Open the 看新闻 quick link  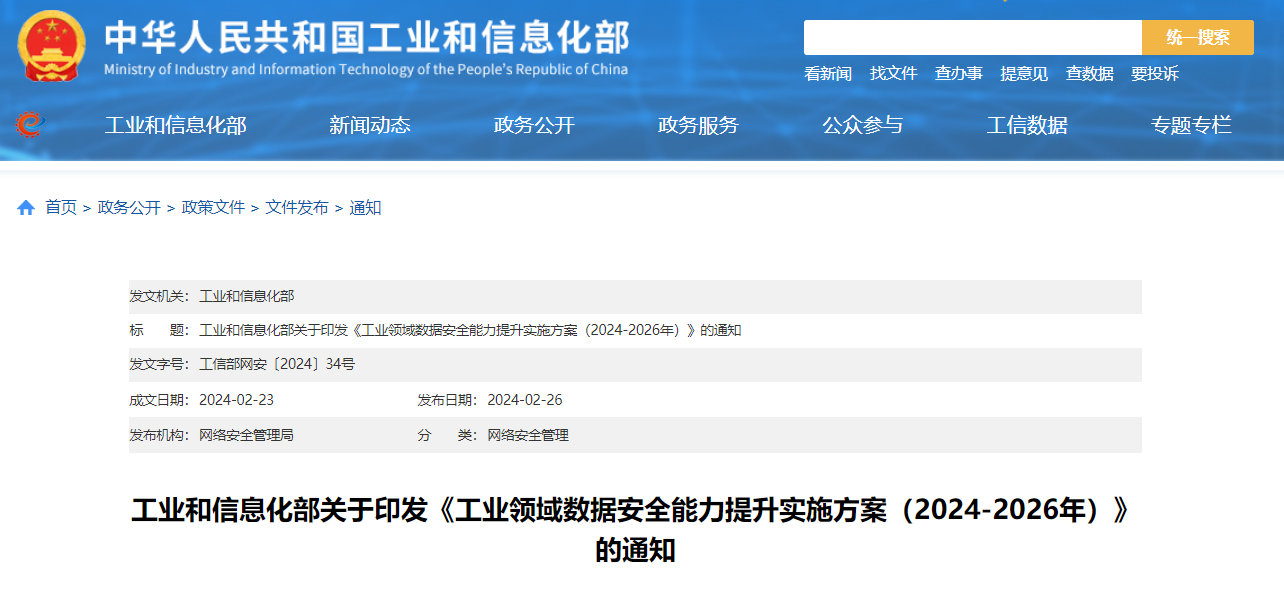point(827,74)
